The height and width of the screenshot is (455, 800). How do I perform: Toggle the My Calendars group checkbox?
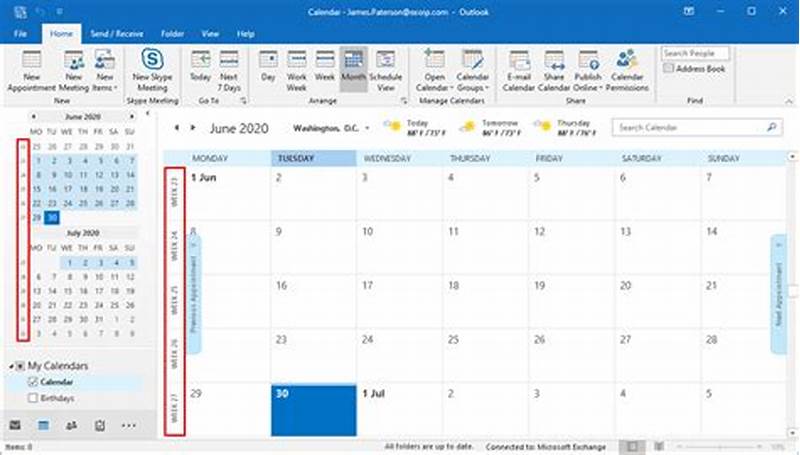(x=20, y=366)
